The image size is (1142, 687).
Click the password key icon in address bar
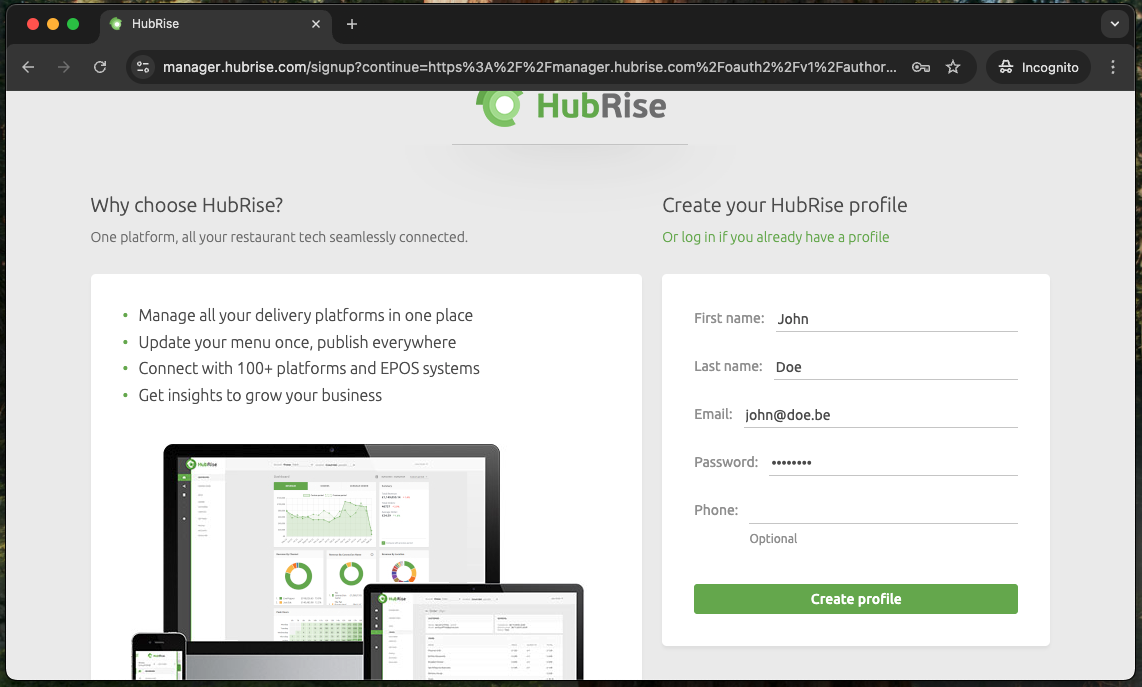point(921,67)
